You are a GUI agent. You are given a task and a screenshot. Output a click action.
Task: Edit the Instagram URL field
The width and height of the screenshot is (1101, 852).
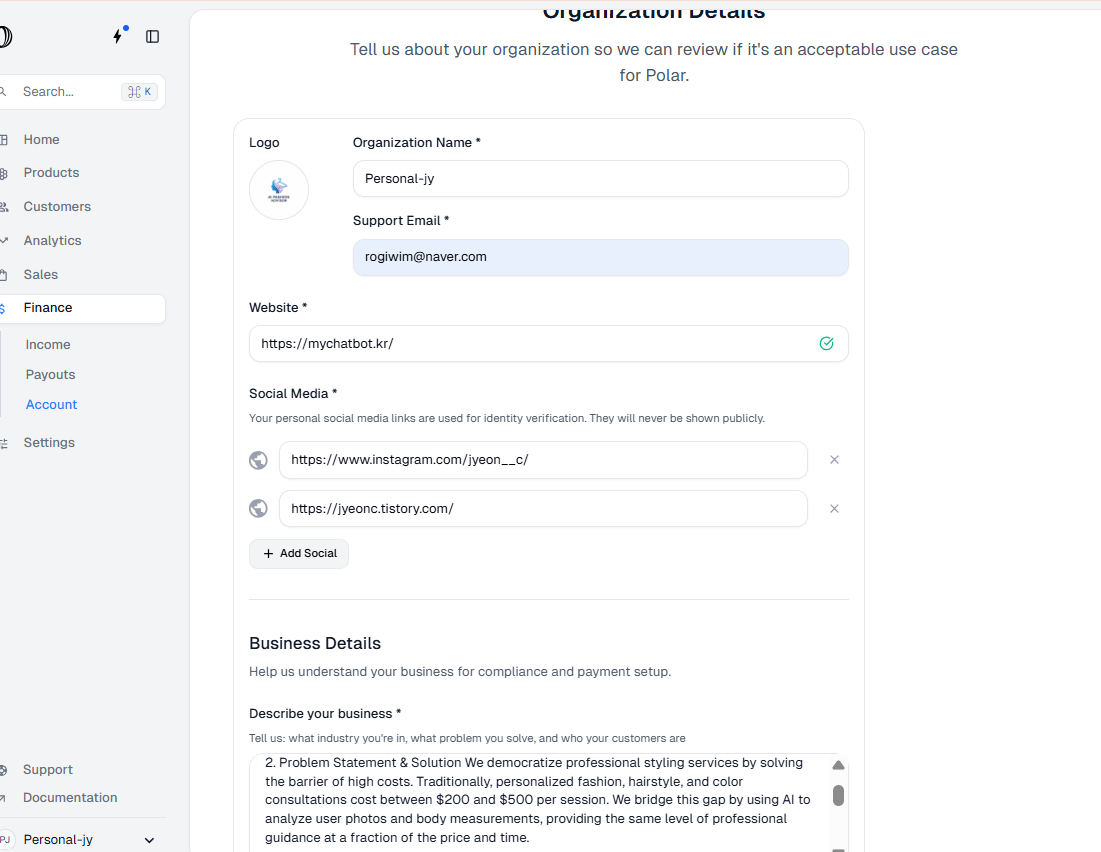pyautogui.click(x=543, y=460)
